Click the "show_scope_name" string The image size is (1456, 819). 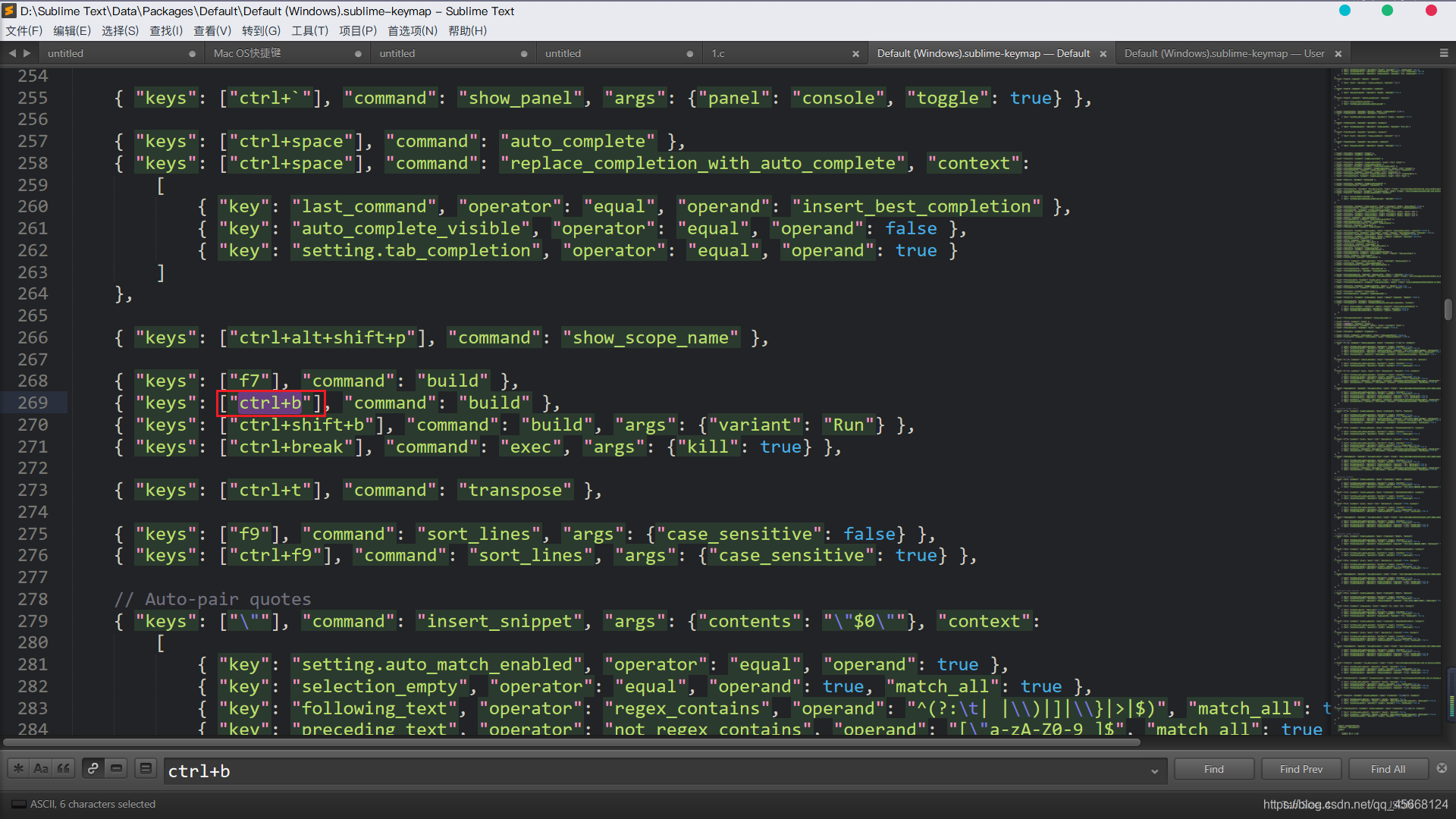651,337
